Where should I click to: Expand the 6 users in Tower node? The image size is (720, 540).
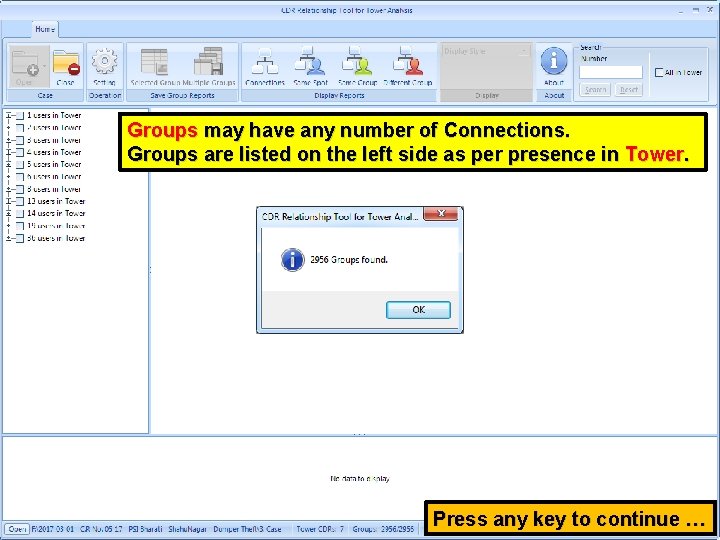[8, 177]
